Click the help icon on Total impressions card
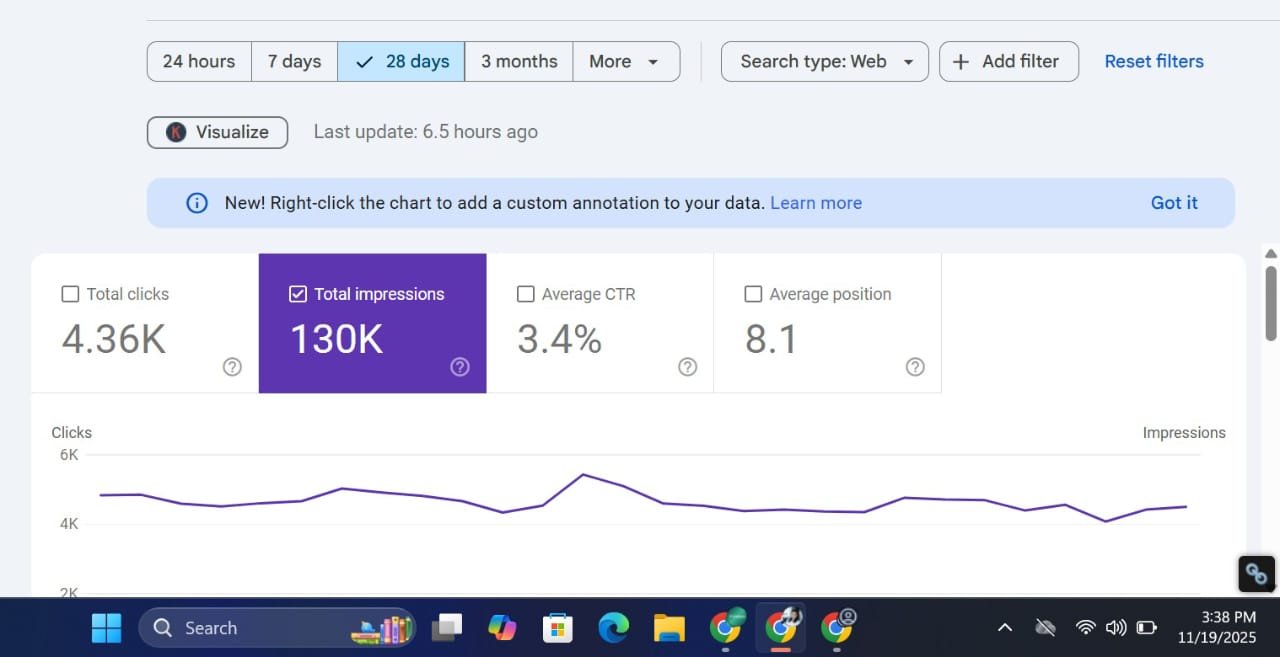1280x657 pixels. (460, 367)
